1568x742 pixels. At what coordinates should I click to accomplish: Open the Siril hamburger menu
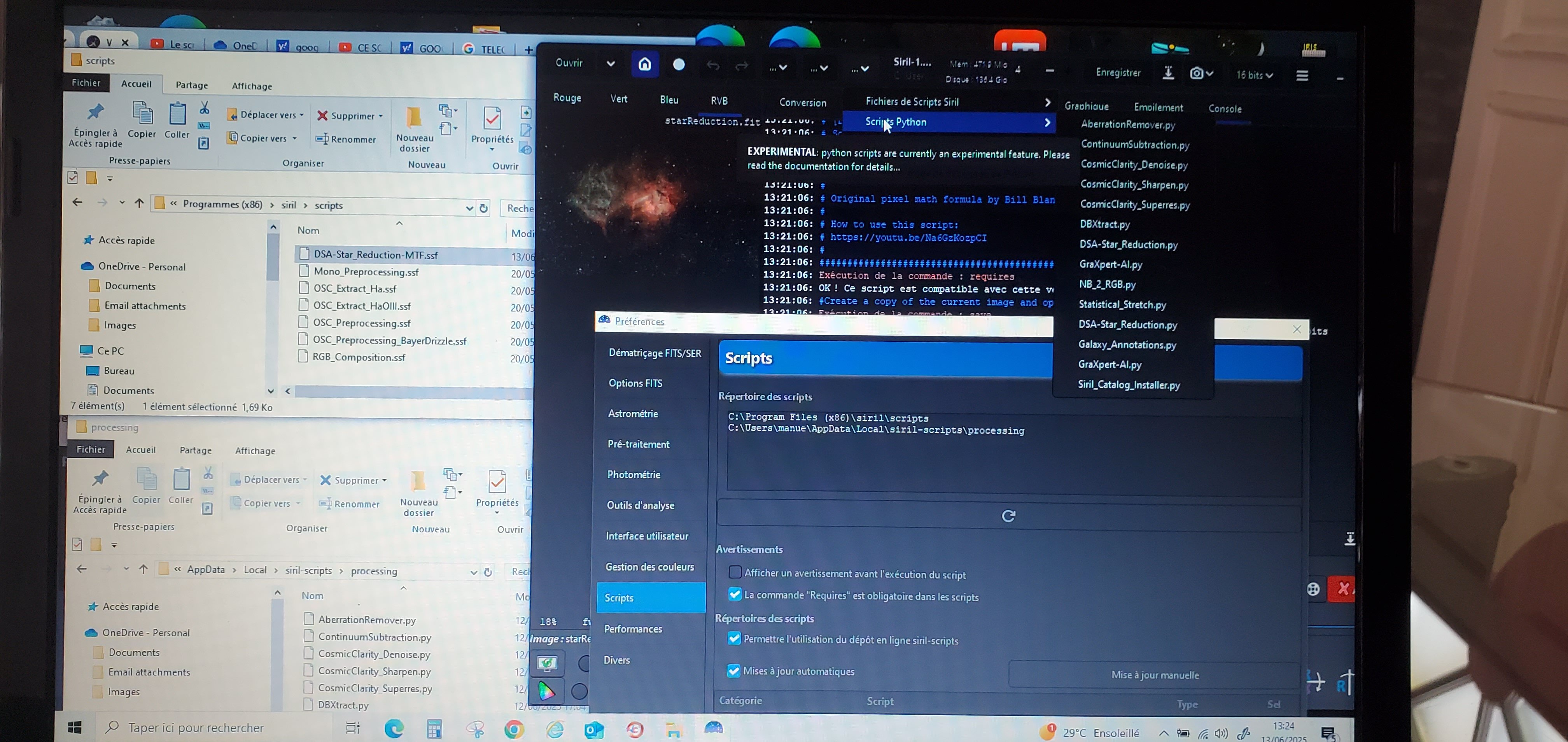(x=1302, y=76)
